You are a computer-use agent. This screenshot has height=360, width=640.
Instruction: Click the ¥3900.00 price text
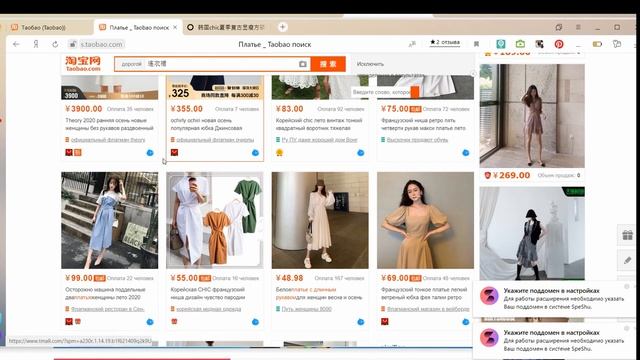click(x=84, y=109)
